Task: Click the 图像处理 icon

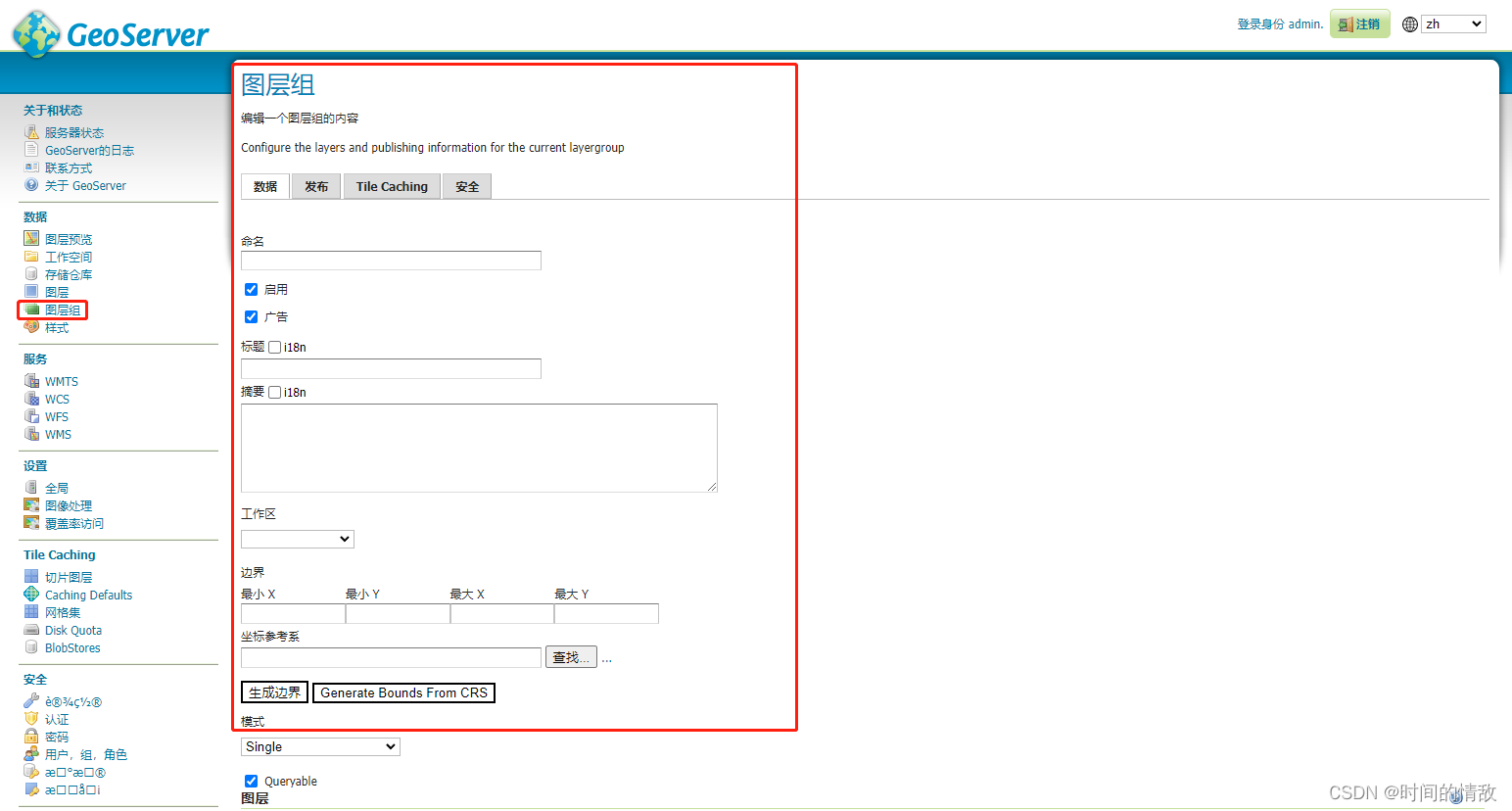Action: click(x=31, y=505)
